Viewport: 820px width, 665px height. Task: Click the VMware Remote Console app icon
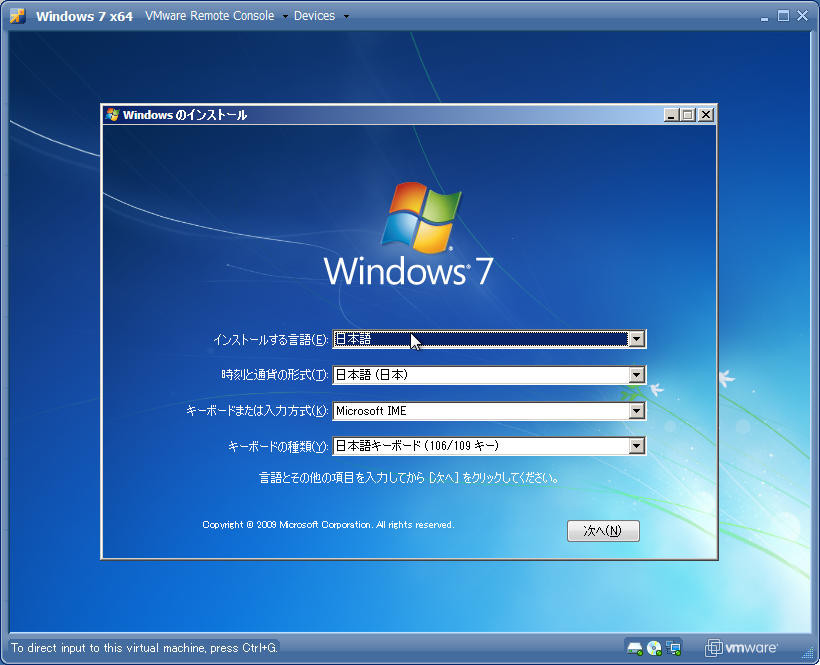17,16
